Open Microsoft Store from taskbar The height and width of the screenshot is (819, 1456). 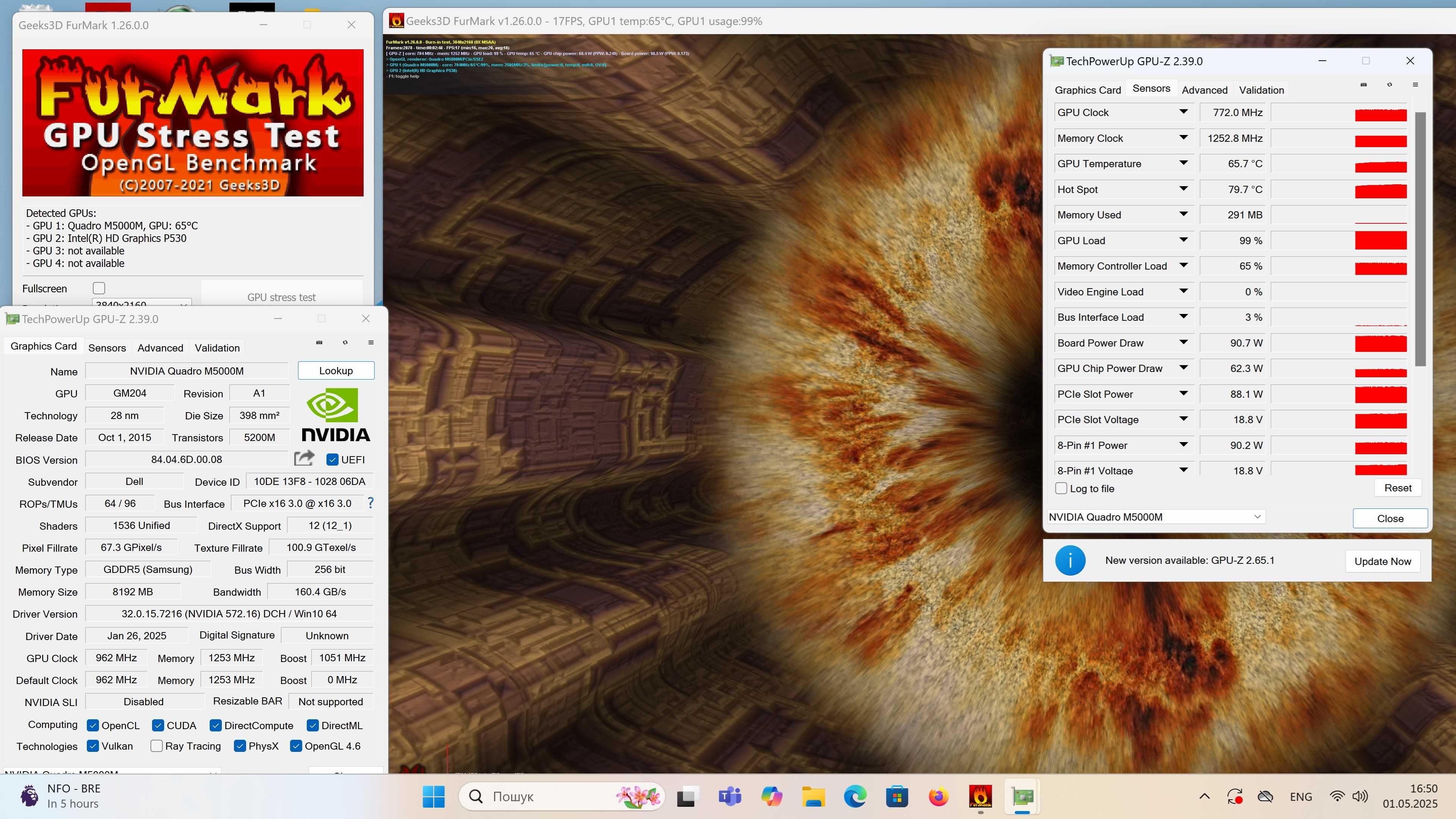(x=897, y=797)
